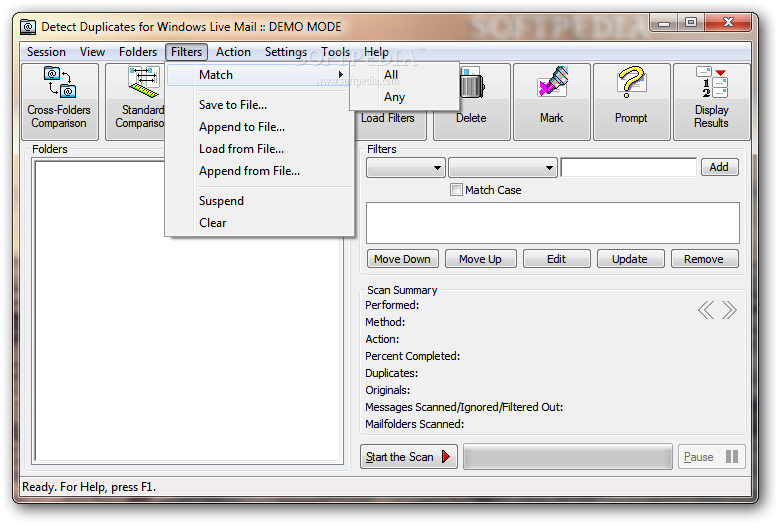Click the Move Down button
The image size is (779, 524).
(402, 259)
